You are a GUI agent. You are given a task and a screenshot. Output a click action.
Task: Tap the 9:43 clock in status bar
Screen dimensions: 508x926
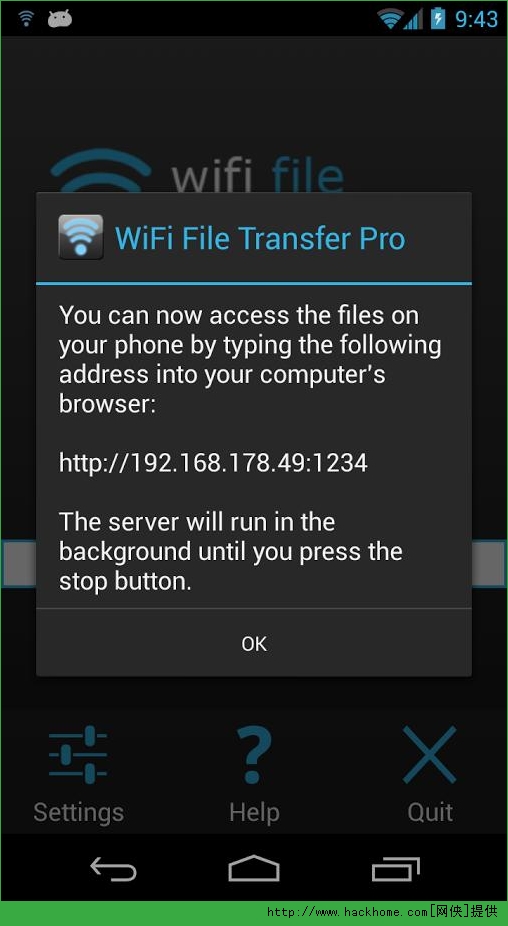coord(476,19)
